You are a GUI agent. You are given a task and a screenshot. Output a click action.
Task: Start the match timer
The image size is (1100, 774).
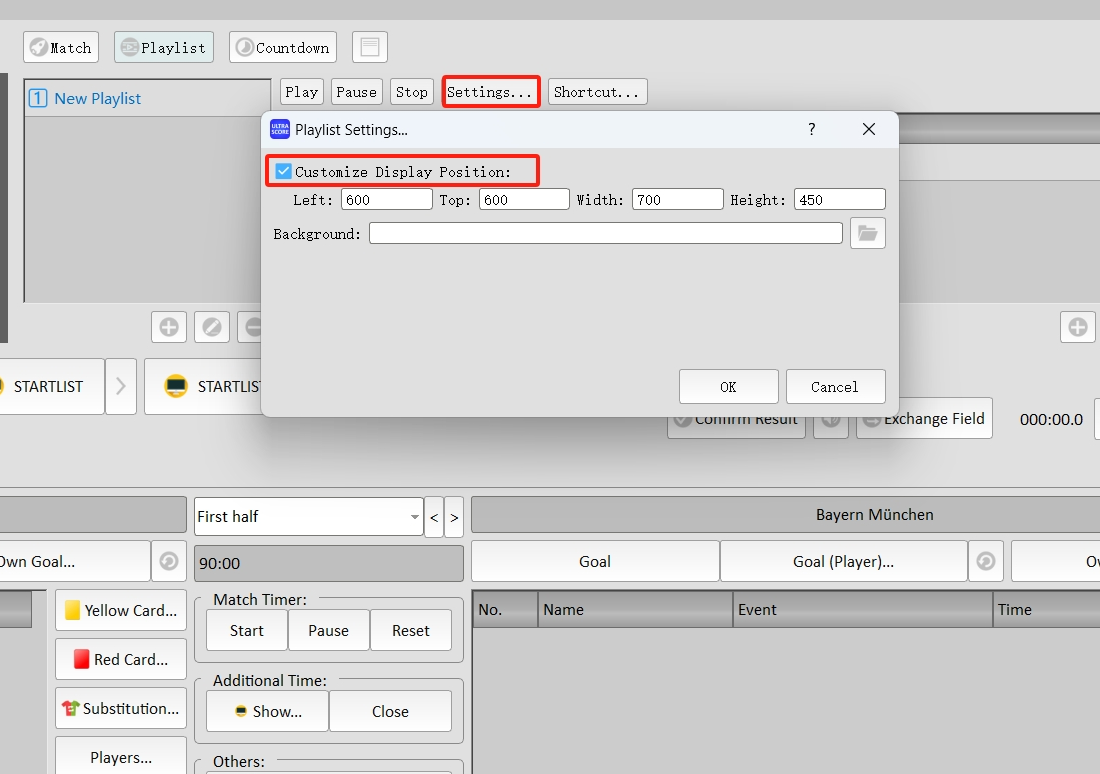coord(247,631)
